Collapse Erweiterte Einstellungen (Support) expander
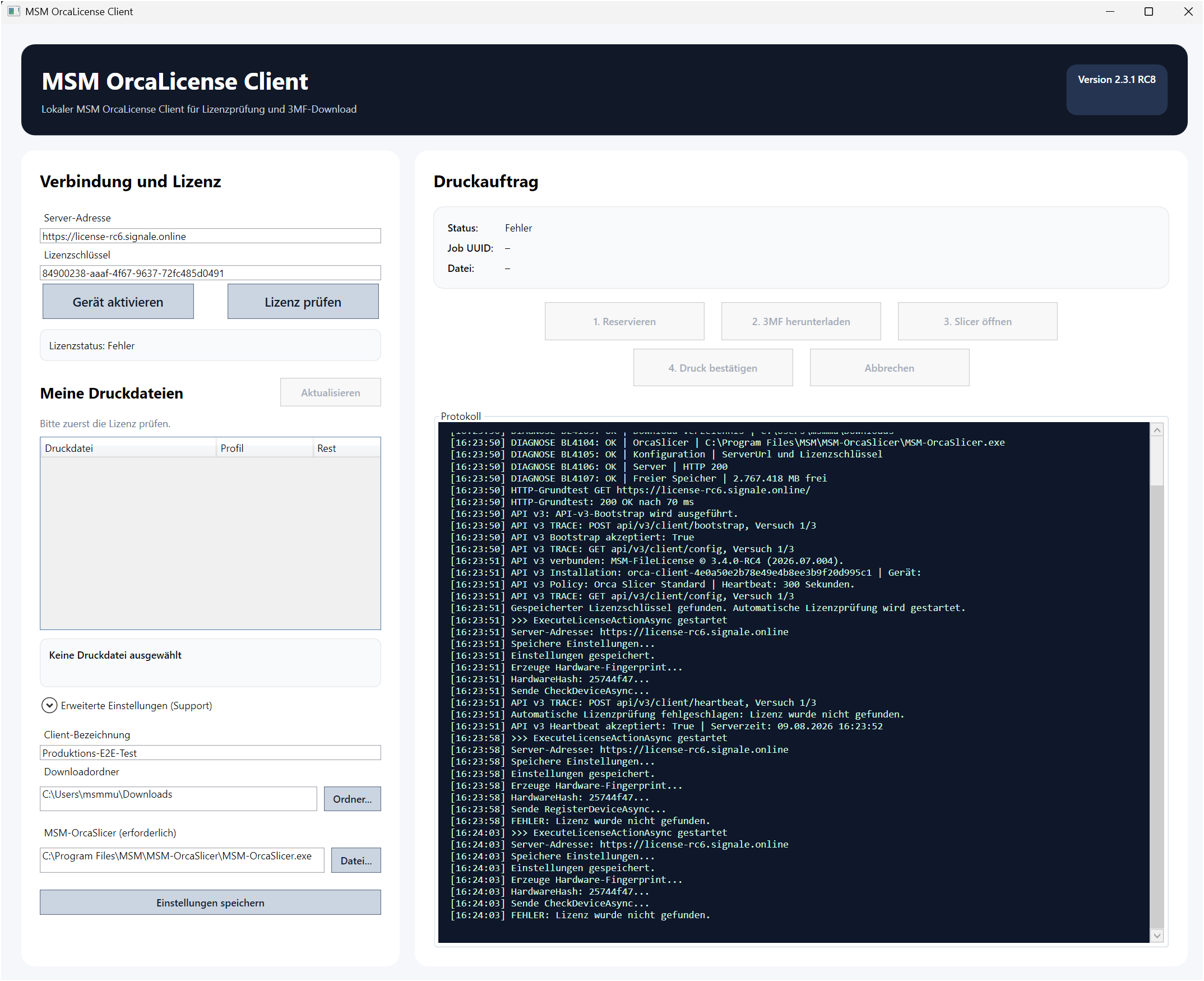1204x981 pixels. (49, 706)
